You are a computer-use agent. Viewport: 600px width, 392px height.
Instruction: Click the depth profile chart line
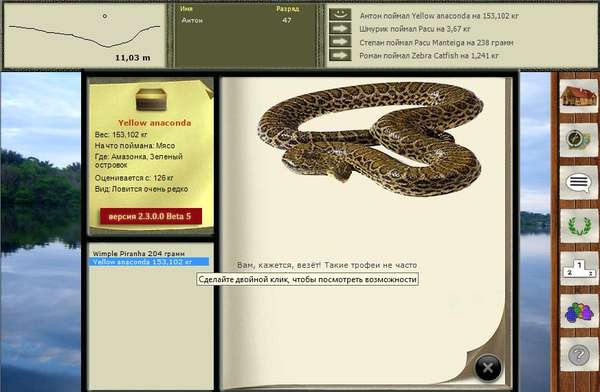point(84,36)
